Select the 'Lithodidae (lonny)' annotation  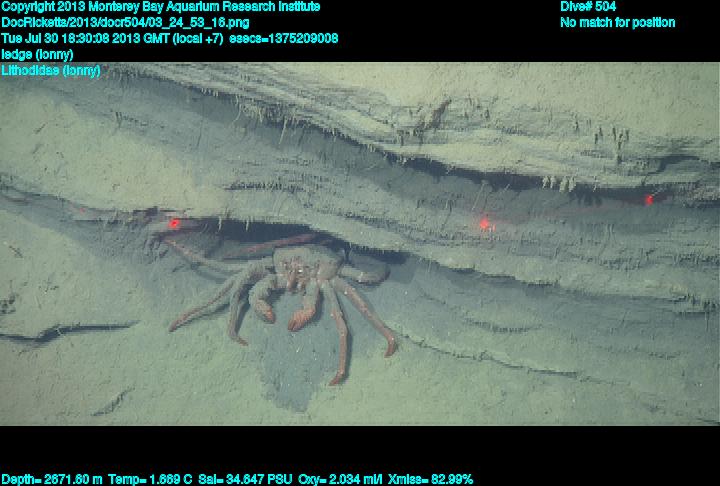(x=51, y=70)
